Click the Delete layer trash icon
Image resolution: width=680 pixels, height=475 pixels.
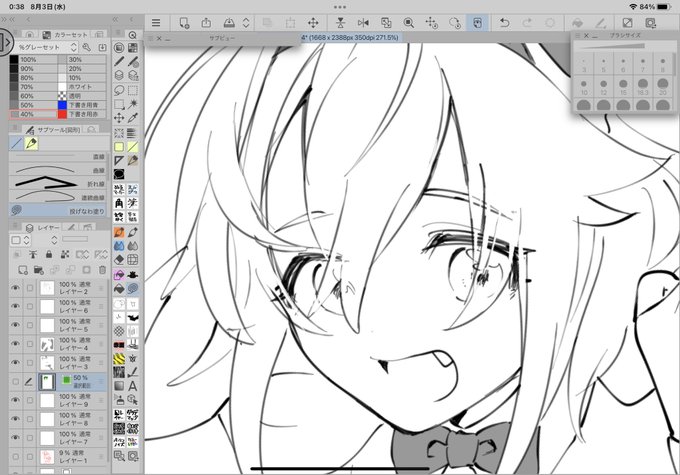(x=102, y=270)
